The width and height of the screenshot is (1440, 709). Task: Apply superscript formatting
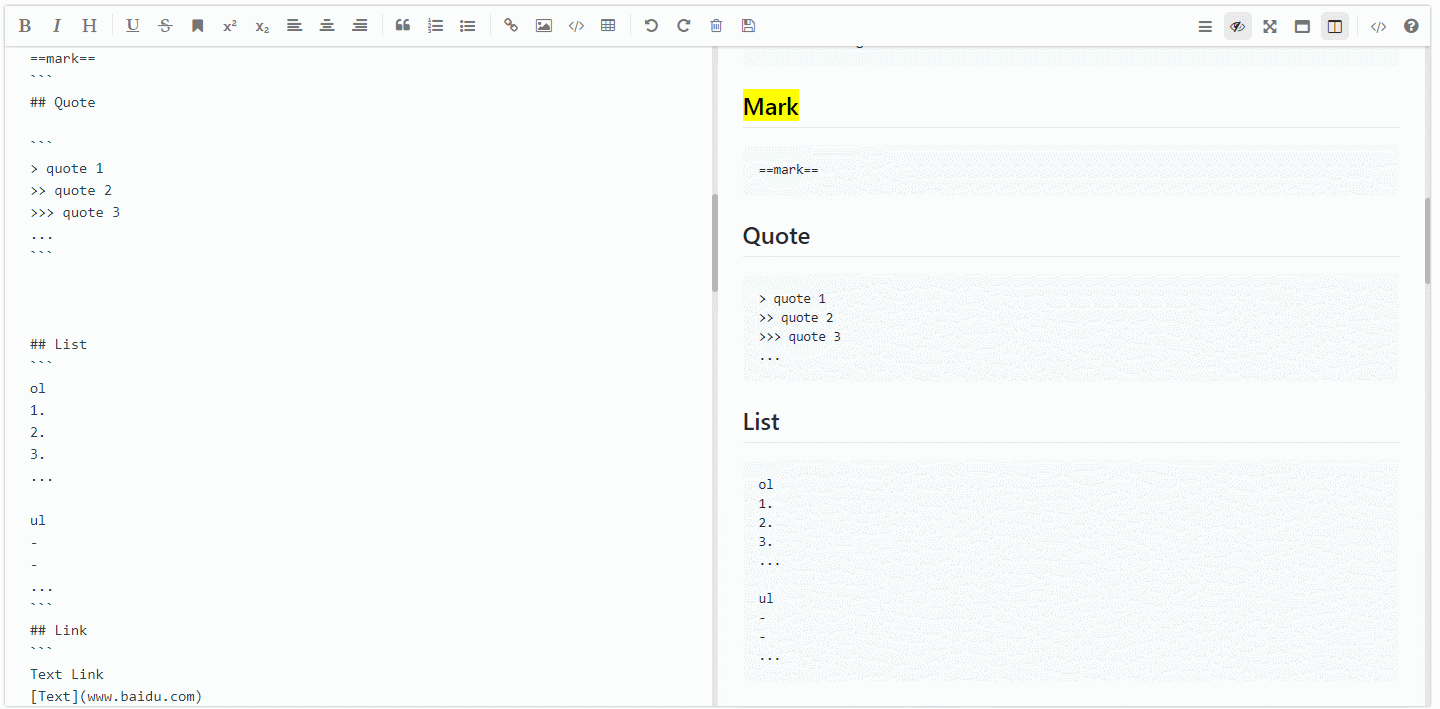coord(230,26)
